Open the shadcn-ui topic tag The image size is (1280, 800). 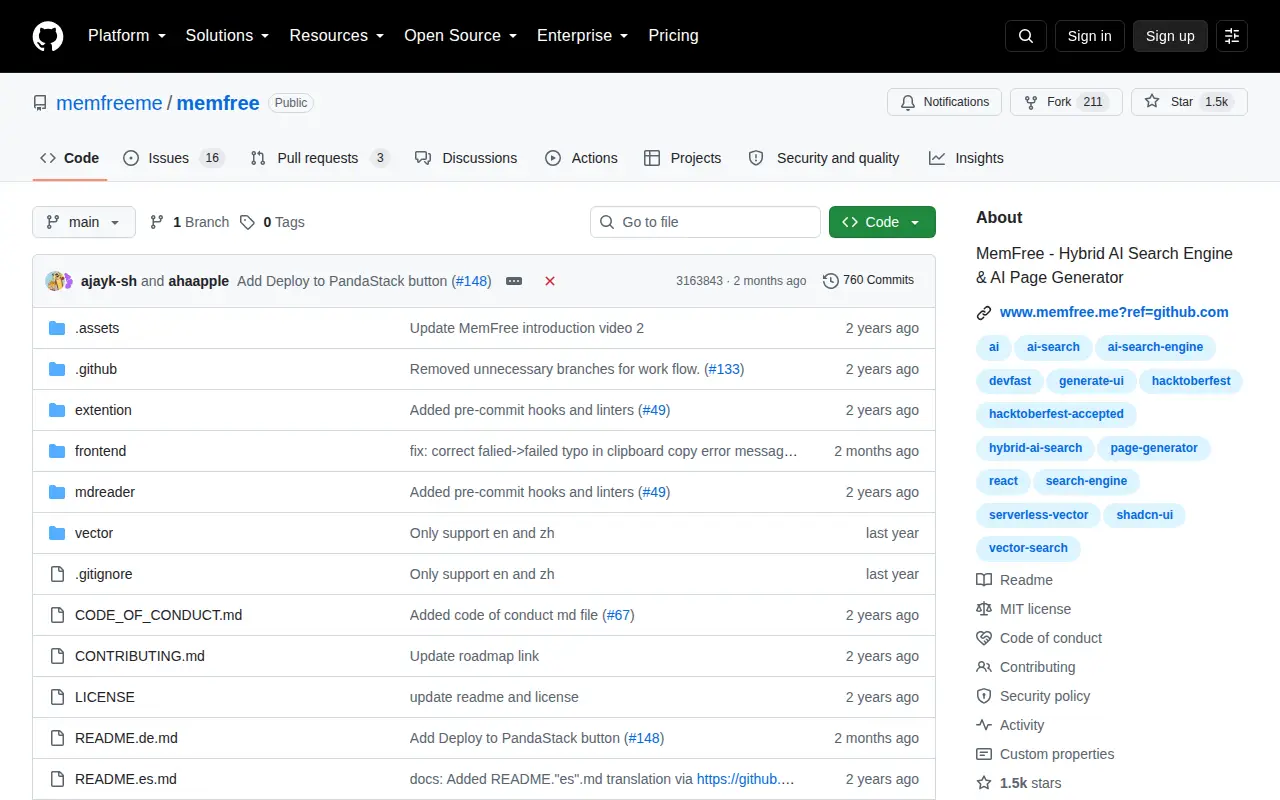(x=1145, y=515)
